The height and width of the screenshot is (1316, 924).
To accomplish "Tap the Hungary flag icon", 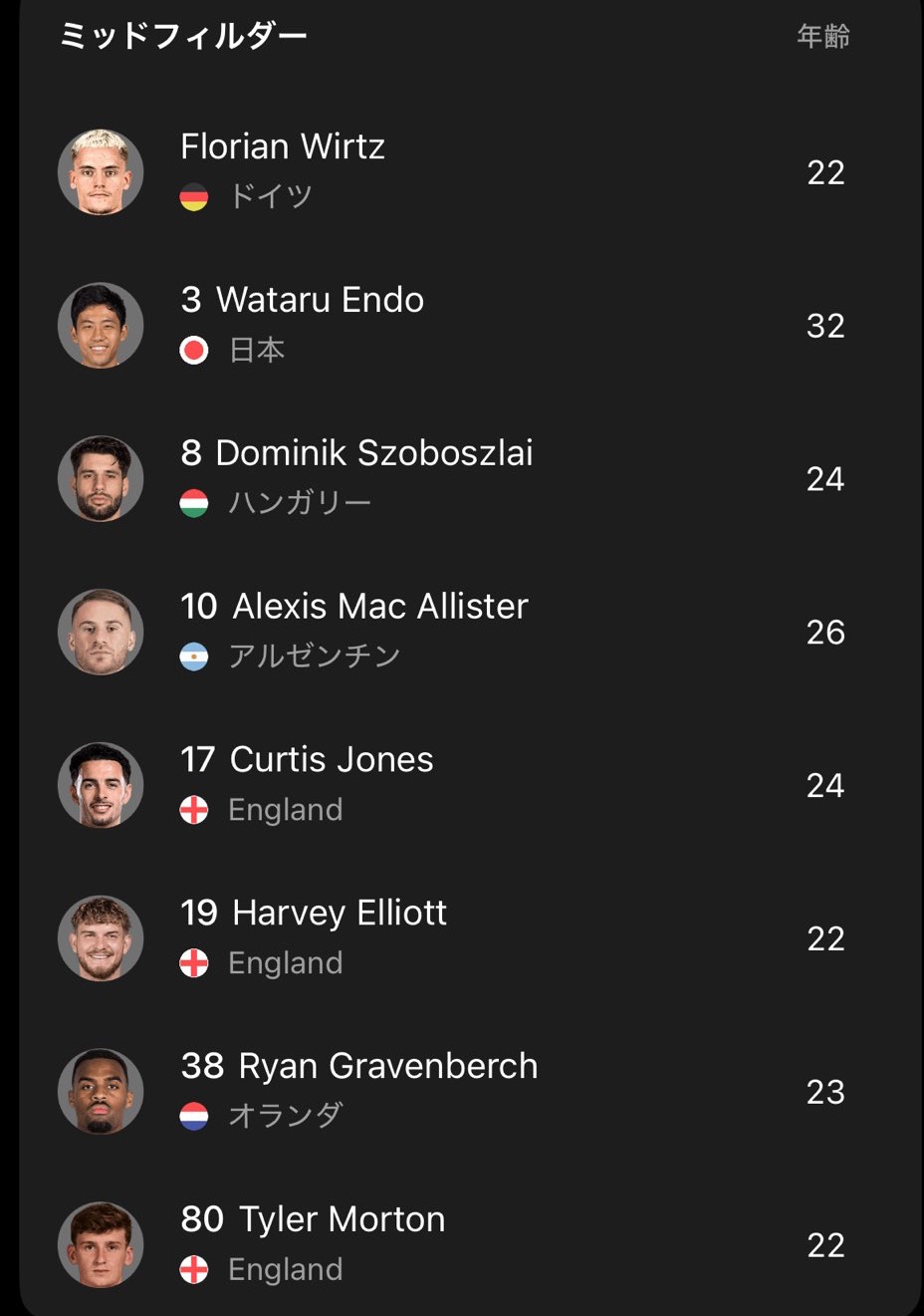I will [194, 503].
